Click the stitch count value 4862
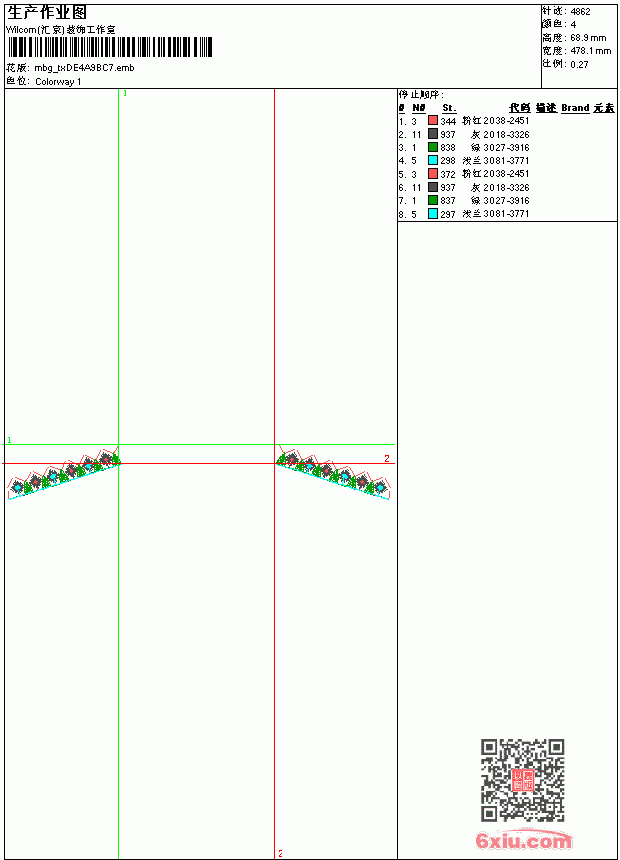The image size is (620, 860). [580, 12]
